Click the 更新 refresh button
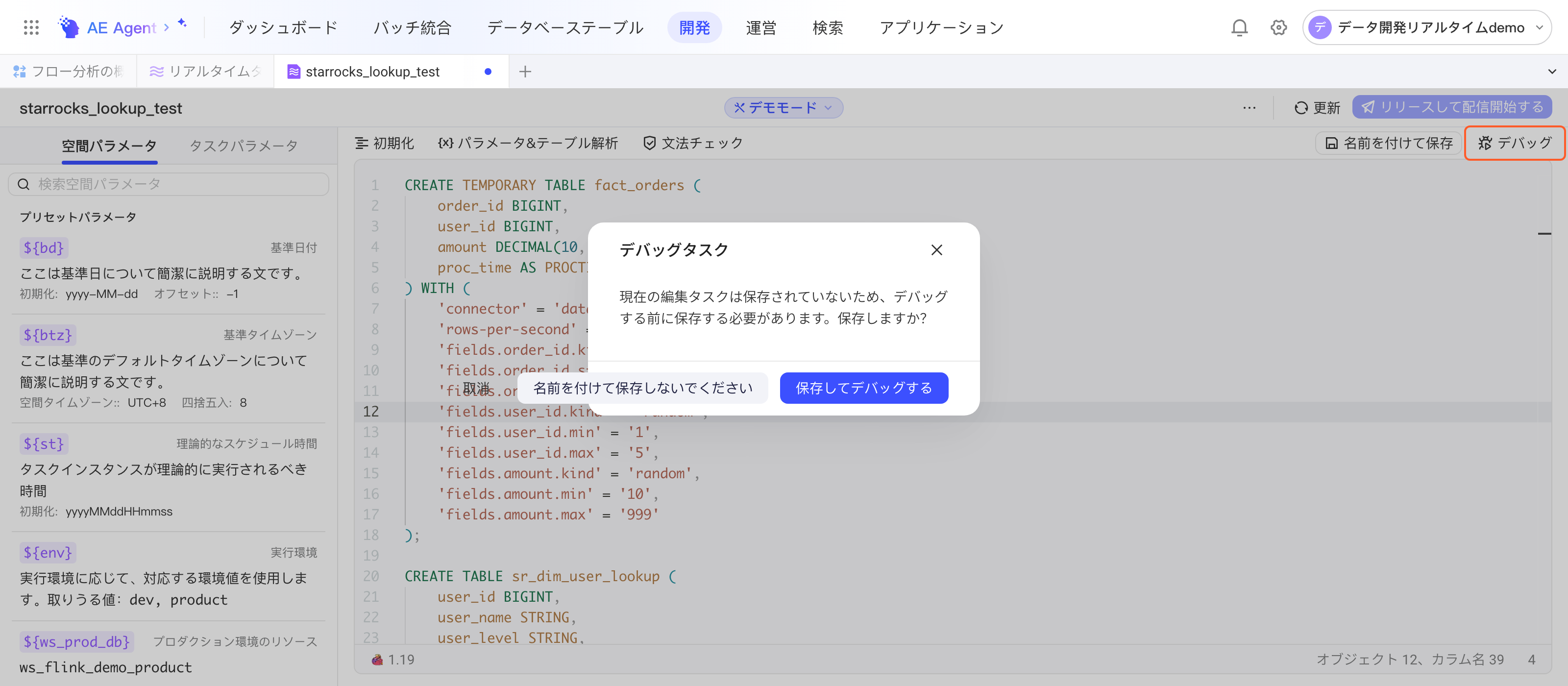This screenshot has width=1568, height=686. coord(1317,108)
